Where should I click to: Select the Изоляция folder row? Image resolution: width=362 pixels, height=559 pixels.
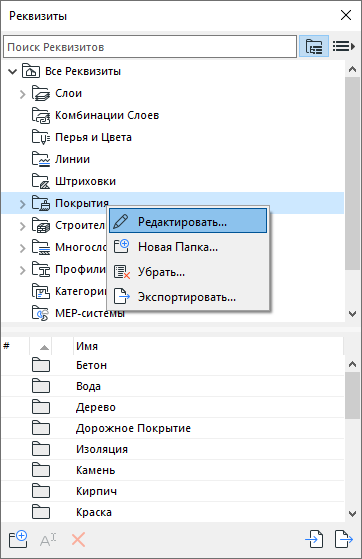pyautogui.click(x=173, y=449)
